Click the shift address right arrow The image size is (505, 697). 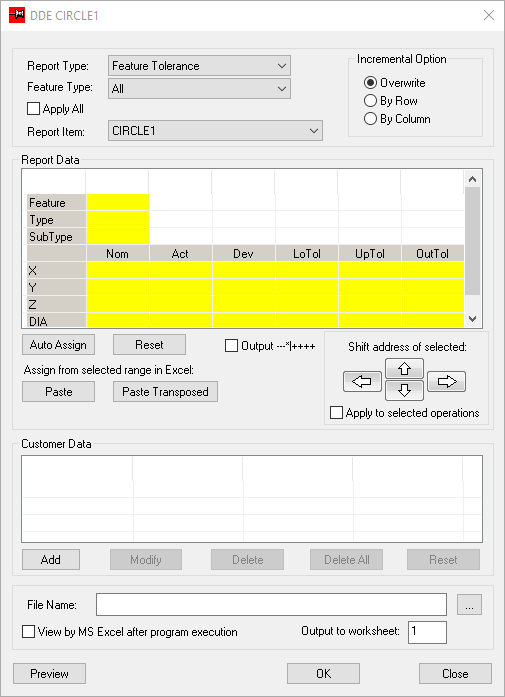(x=446, y=381)
